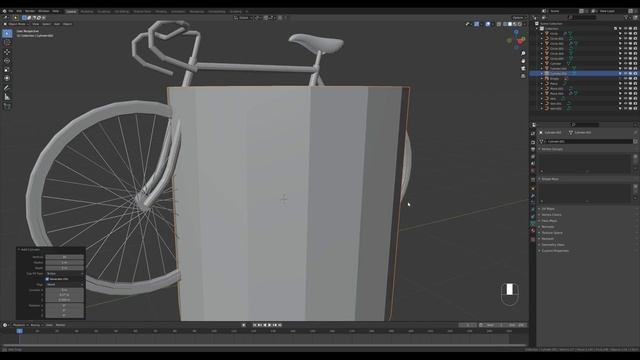
Task: Open the Align dropdown in Add Cylinder
Action: pos(64,284)
